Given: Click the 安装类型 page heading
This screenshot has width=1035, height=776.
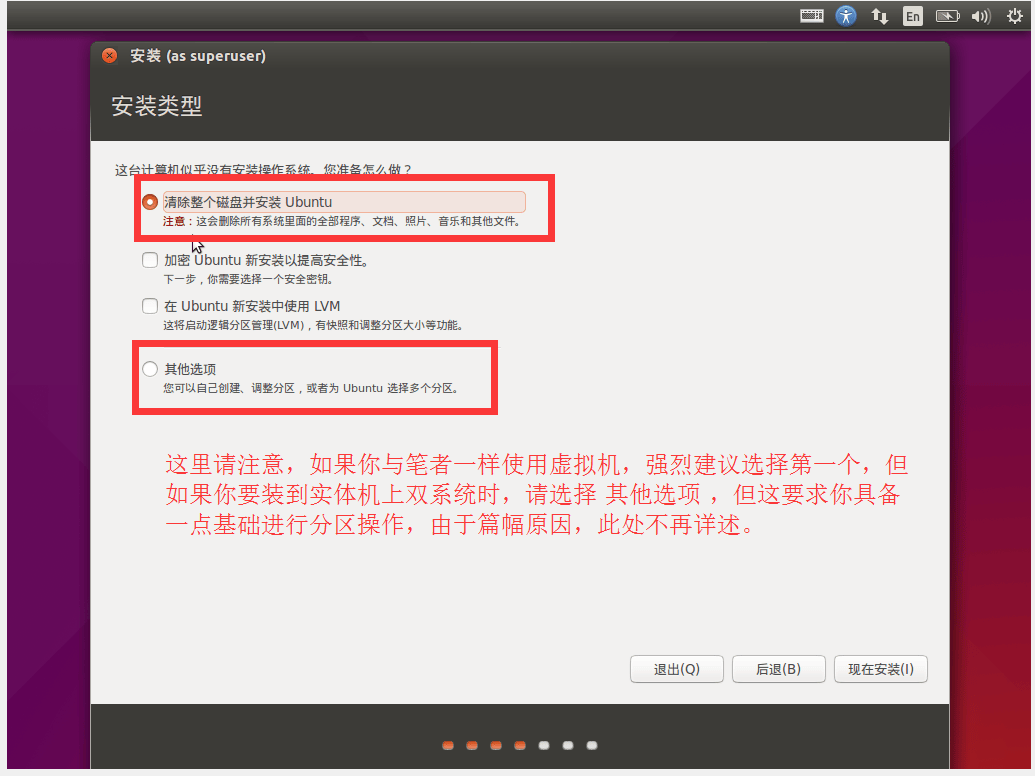Looking at the screenshot, I should tap(157, 106).
